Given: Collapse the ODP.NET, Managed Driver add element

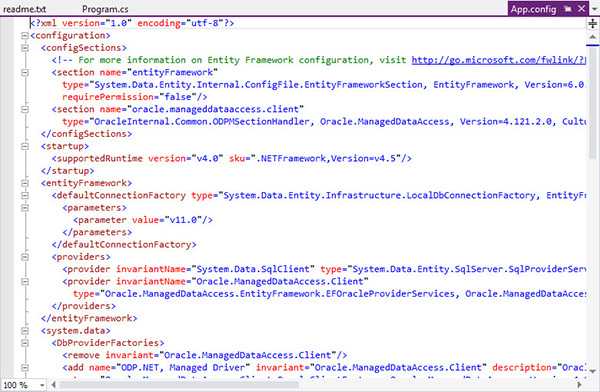Looking at the screenshot, I should pyautogui.click(x=24, y=368).
